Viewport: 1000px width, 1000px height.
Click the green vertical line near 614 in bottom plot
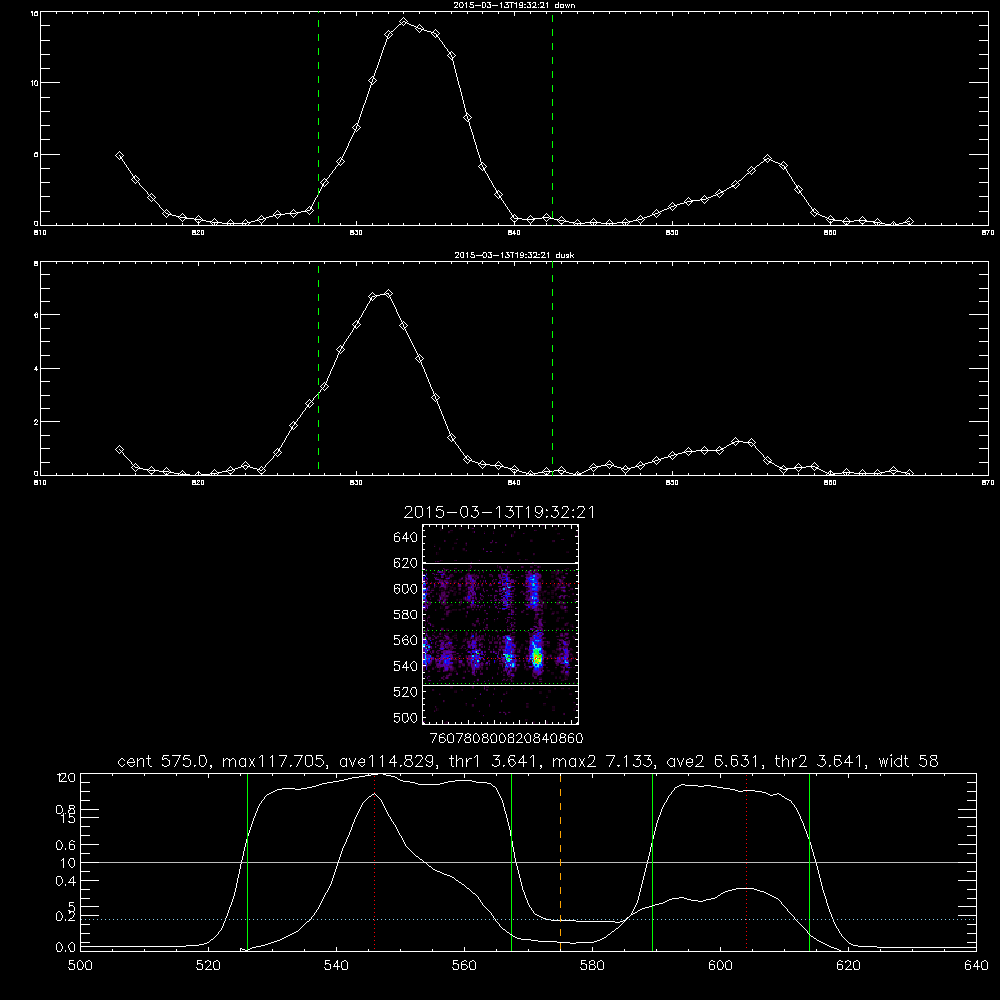tap(809, 862)
